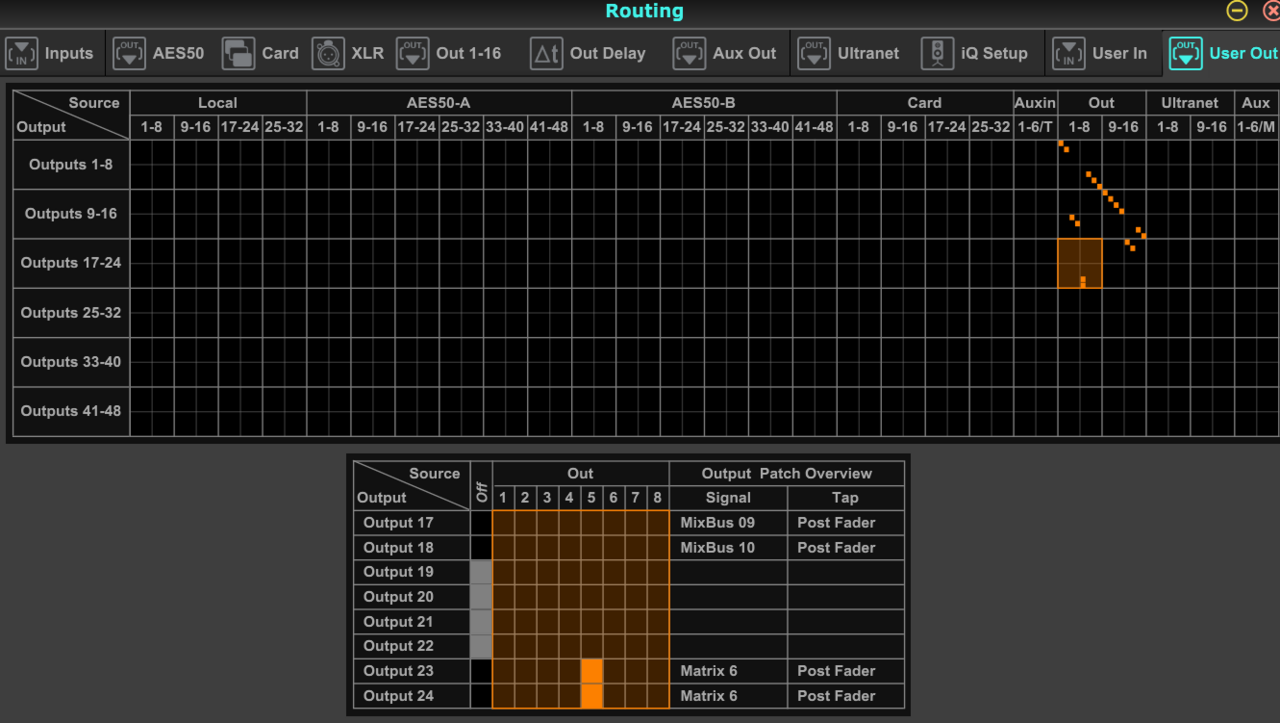
Task: Click the delta-t icon for Out Delay
Action: click(x=546, y=53)
